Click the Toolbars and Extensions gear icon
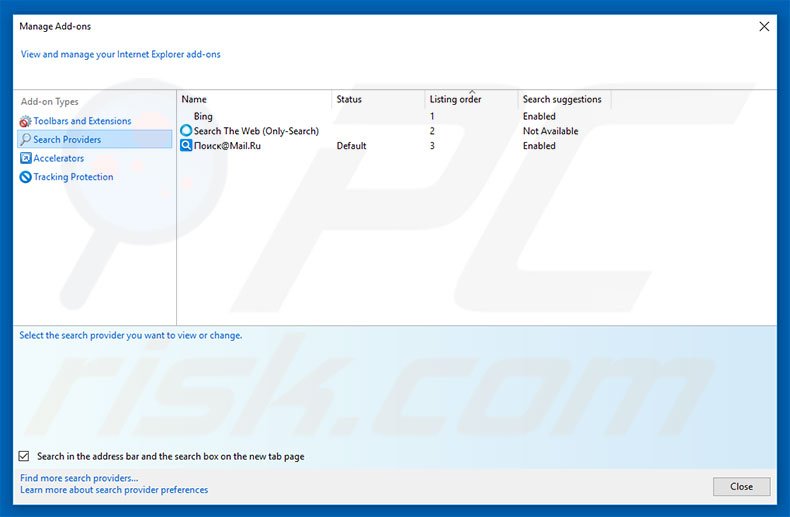 [x=25, y=121]
